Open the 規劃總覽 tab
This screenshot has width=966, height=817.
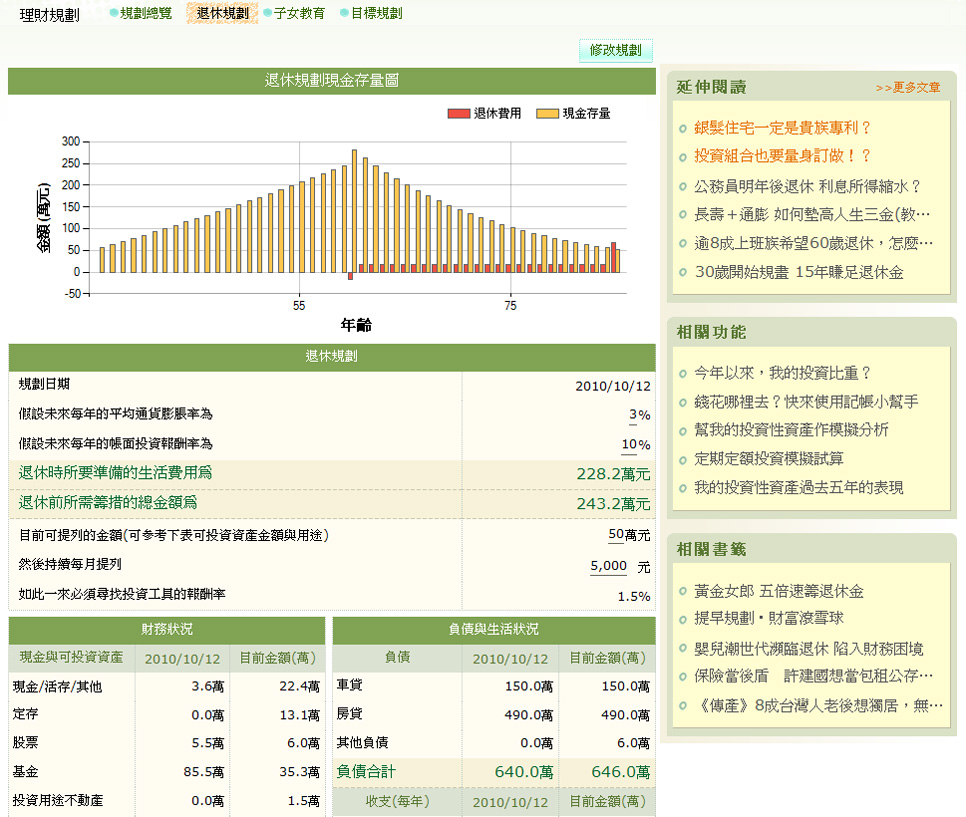[145, 14]
